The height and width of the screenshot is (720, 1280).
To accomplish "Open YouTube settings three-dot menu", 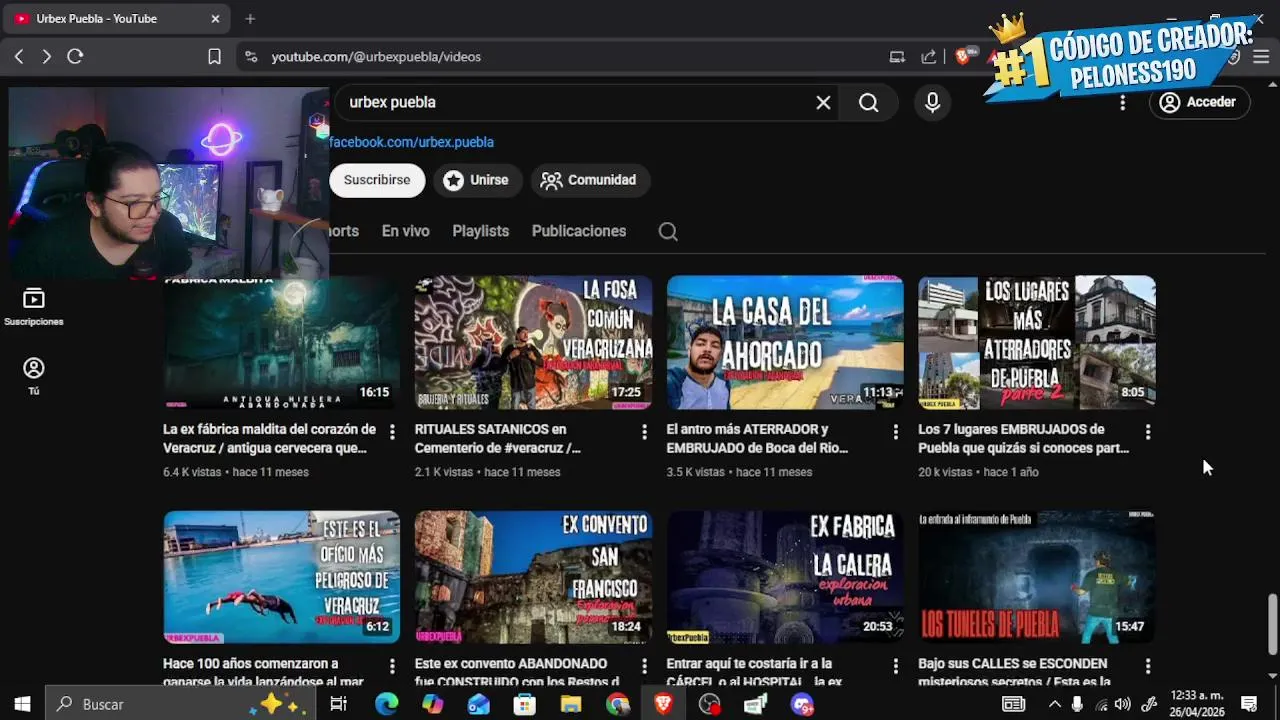I will [1122, 102].
